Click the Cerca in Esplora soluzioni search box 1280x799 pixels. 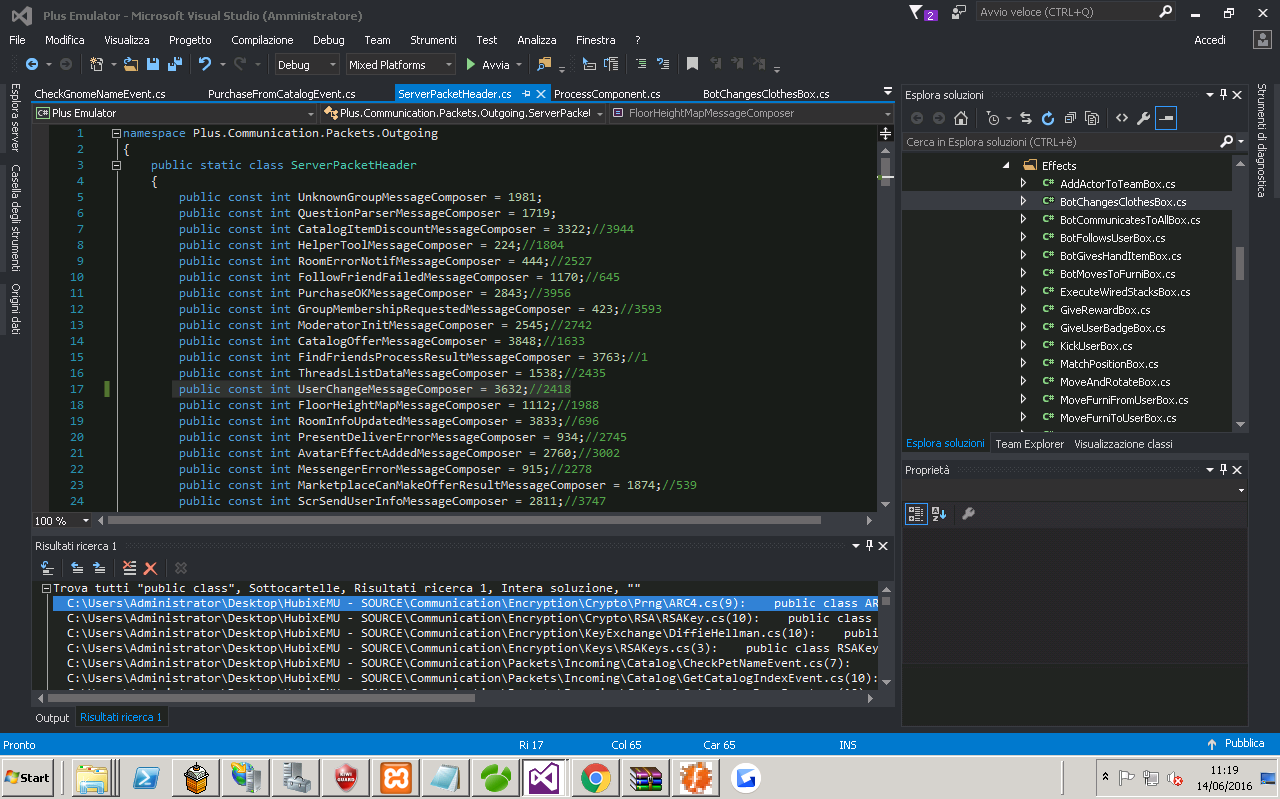[x=1060, y=142]
